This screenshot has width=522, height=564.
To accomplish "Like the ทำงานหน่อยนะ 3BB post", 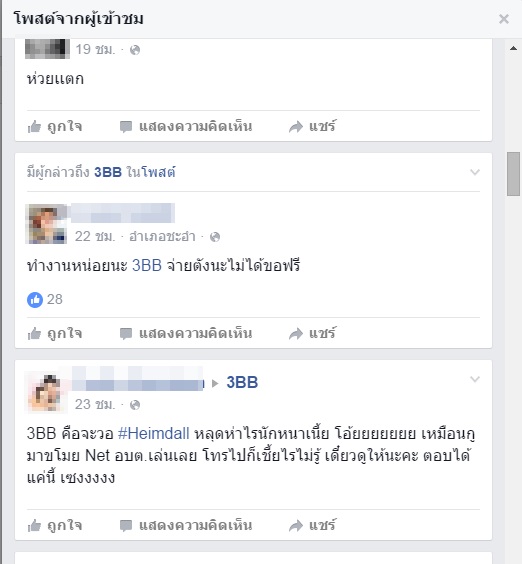I will (55, 333).
